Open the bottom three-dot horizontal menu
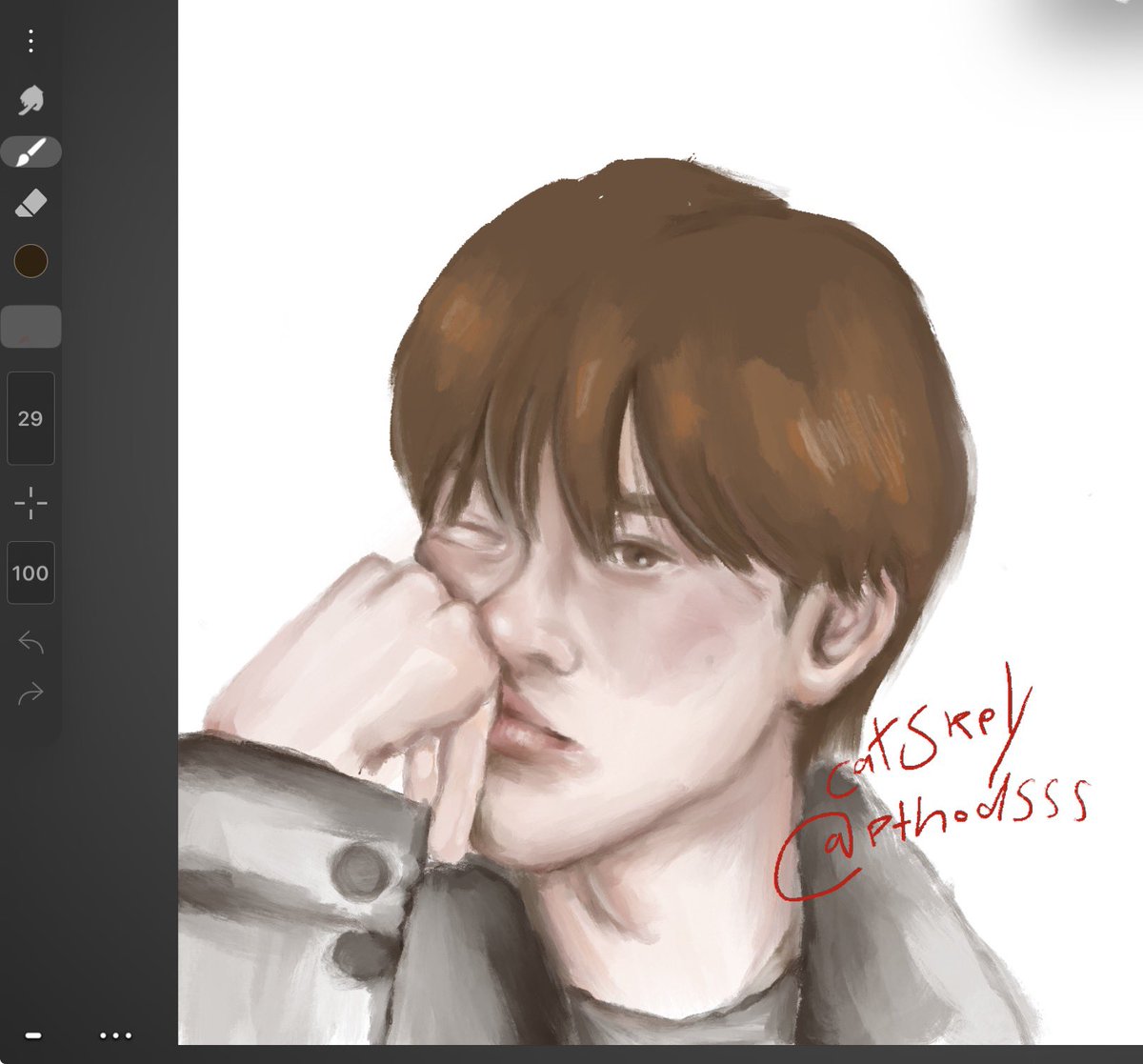 click(116, 1035)
